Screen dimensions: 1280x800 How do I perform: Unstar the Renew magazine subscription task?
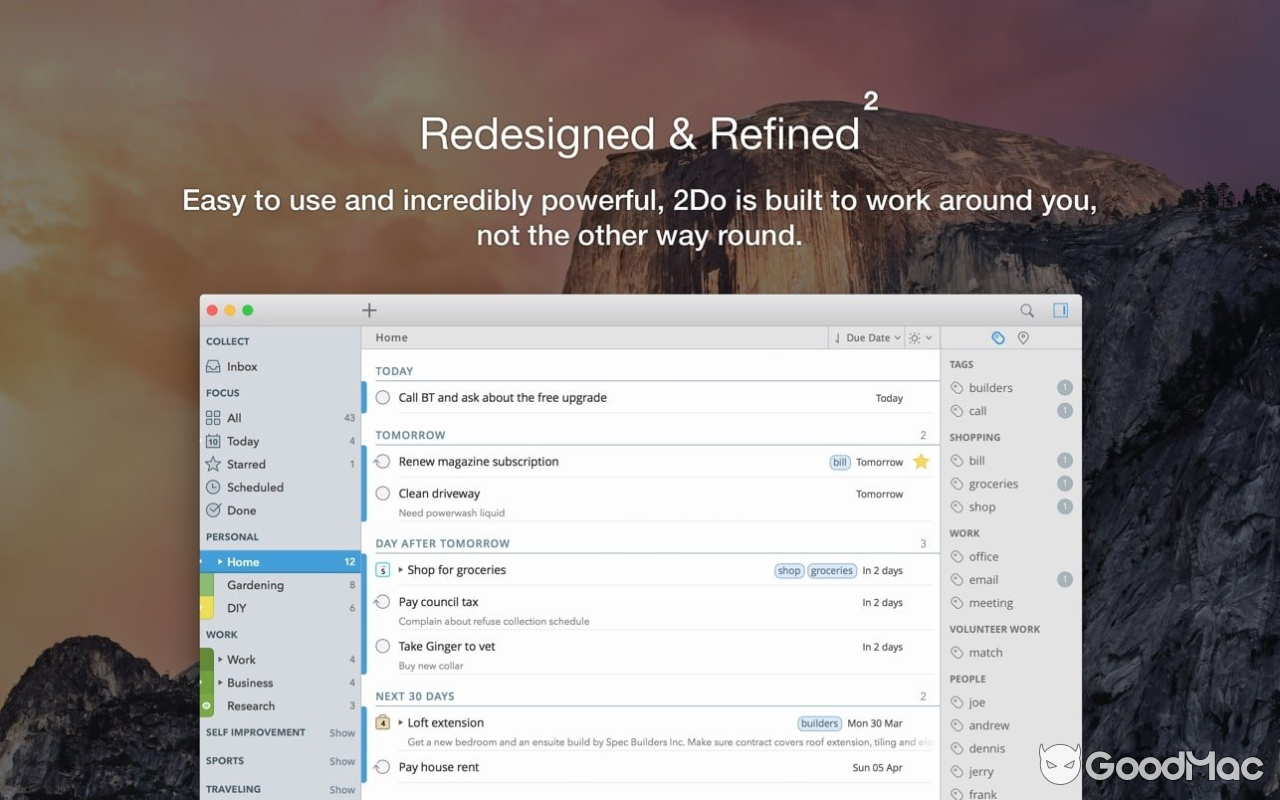(921, 461)
